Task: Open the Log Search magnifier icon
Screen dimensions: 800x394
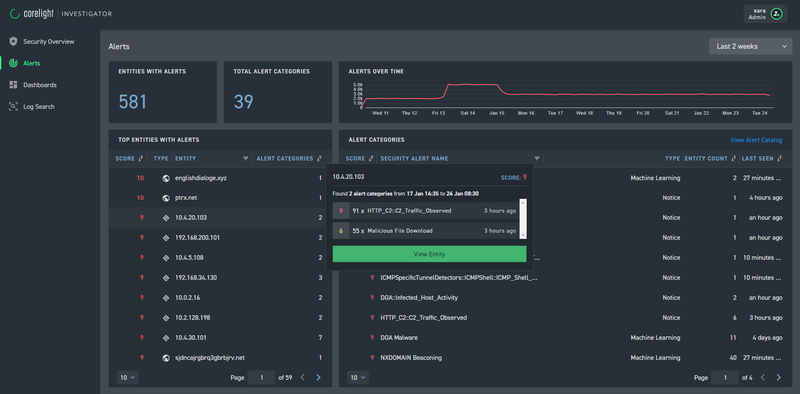Action: (x=13, y=107)
